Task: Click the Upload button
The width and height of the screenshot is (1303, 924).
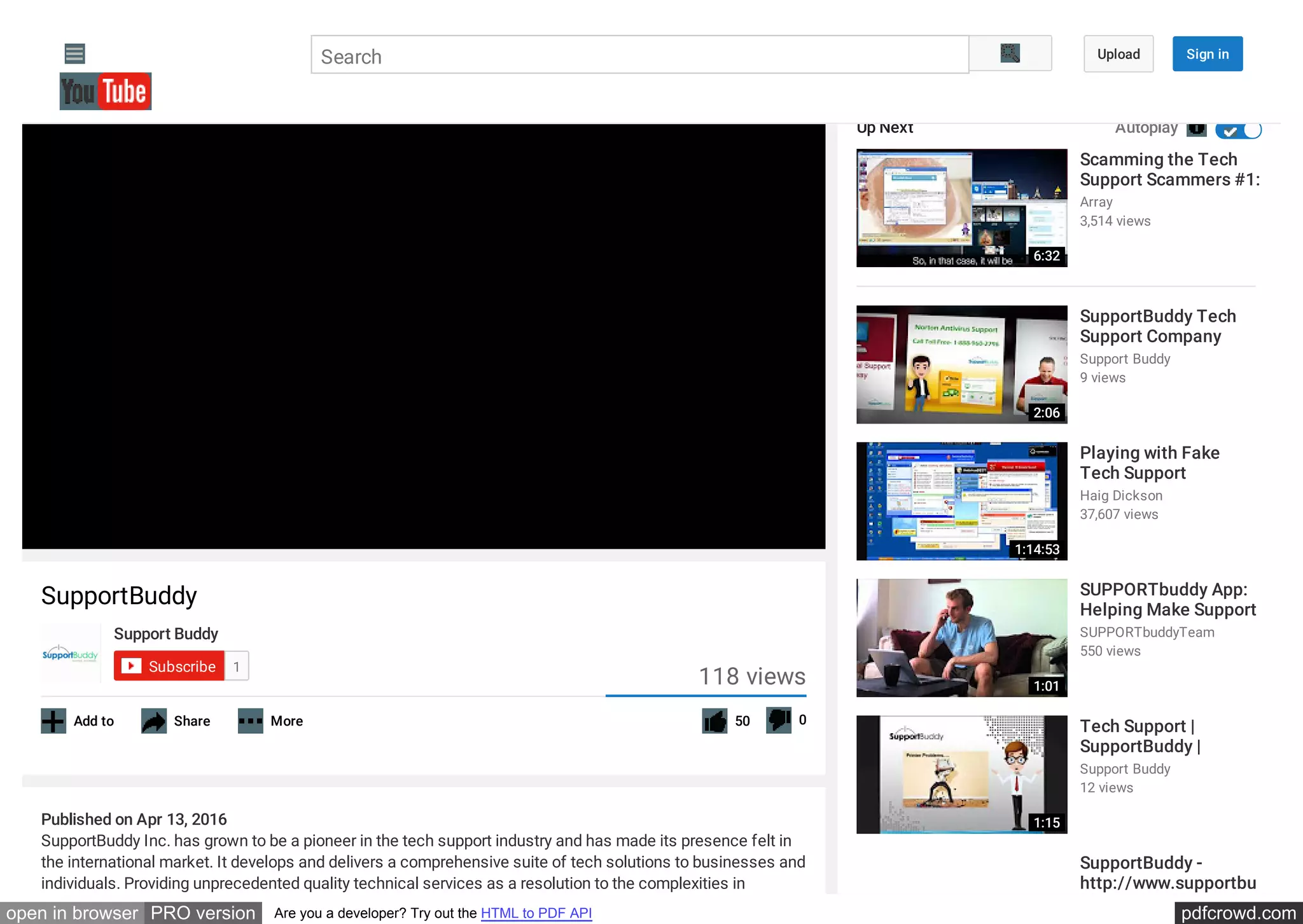Action: point(1118,54)
